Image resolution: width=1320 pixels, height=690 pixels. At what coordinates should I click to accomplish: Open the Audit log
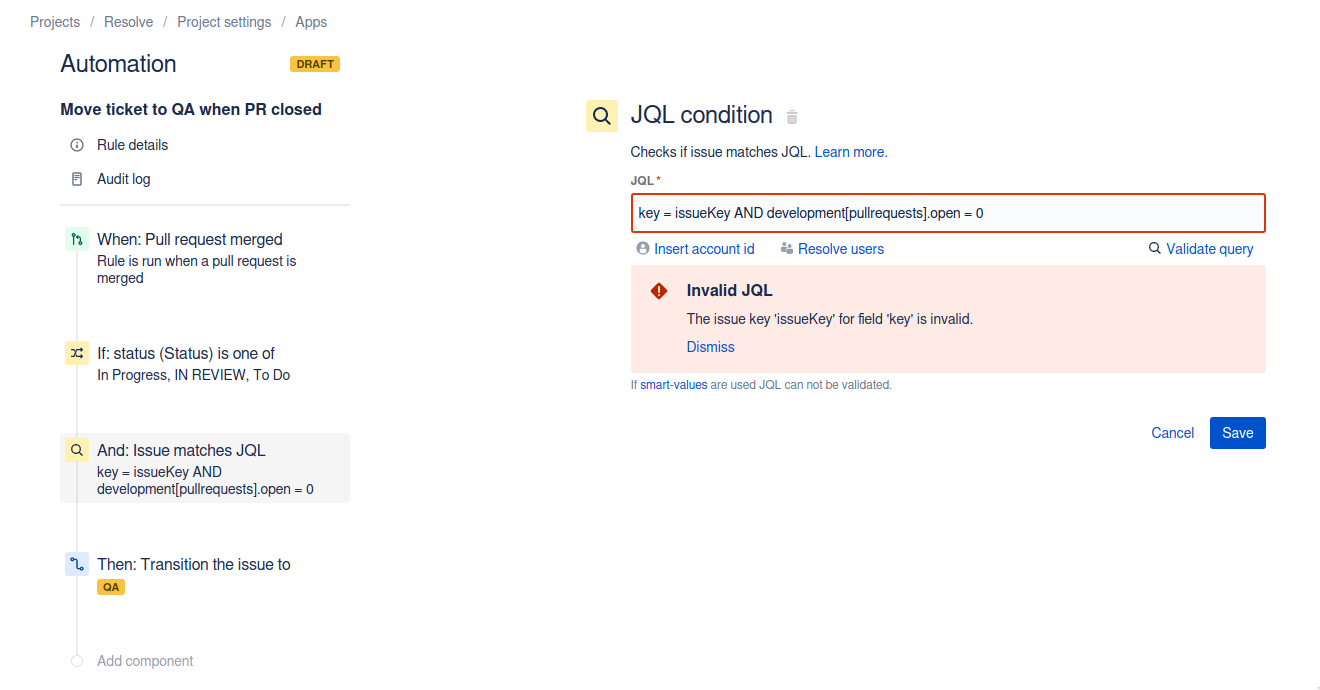(x=124, y=179)
